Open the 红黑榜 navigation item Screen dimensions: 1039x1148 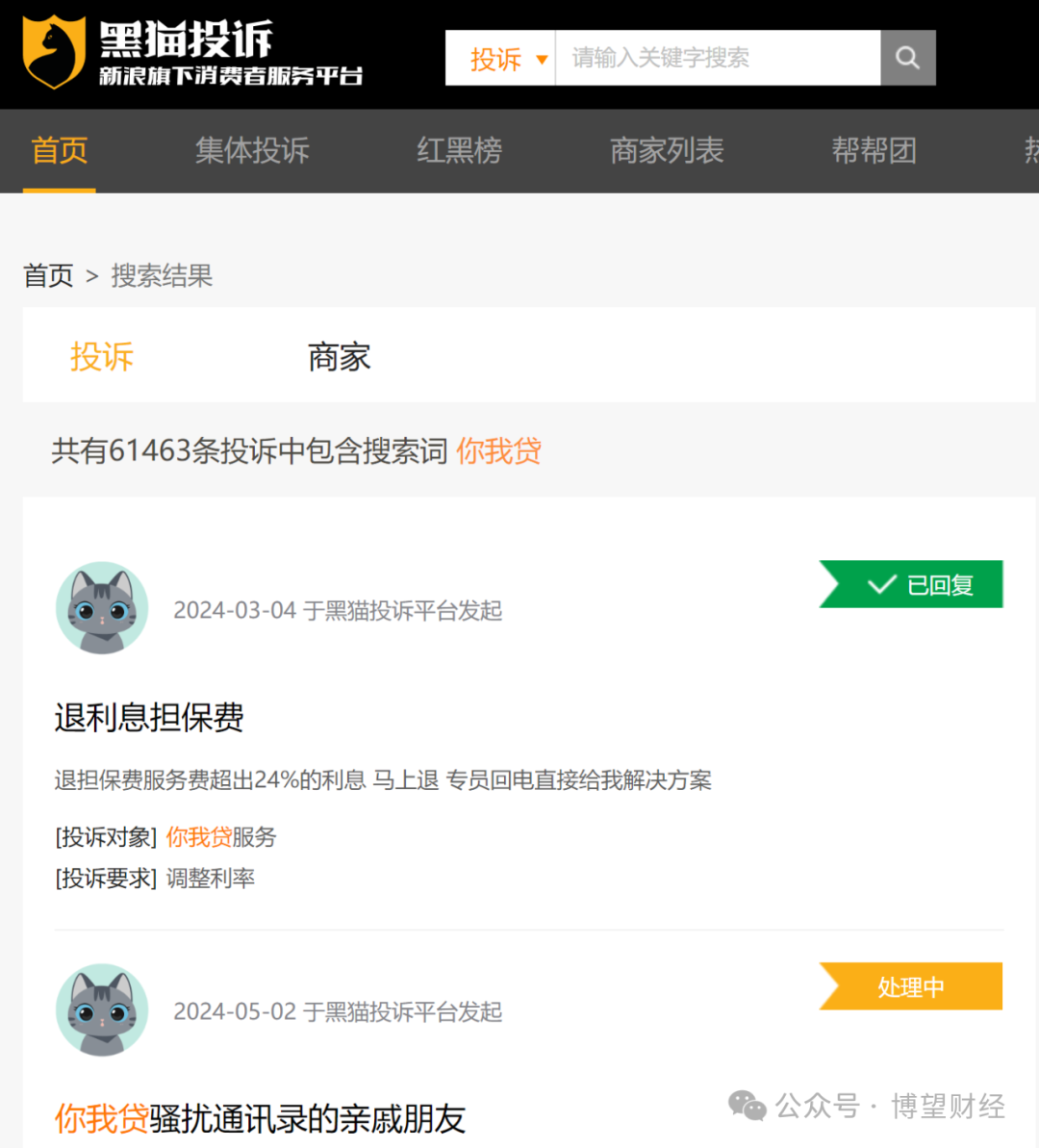point(459,151)
